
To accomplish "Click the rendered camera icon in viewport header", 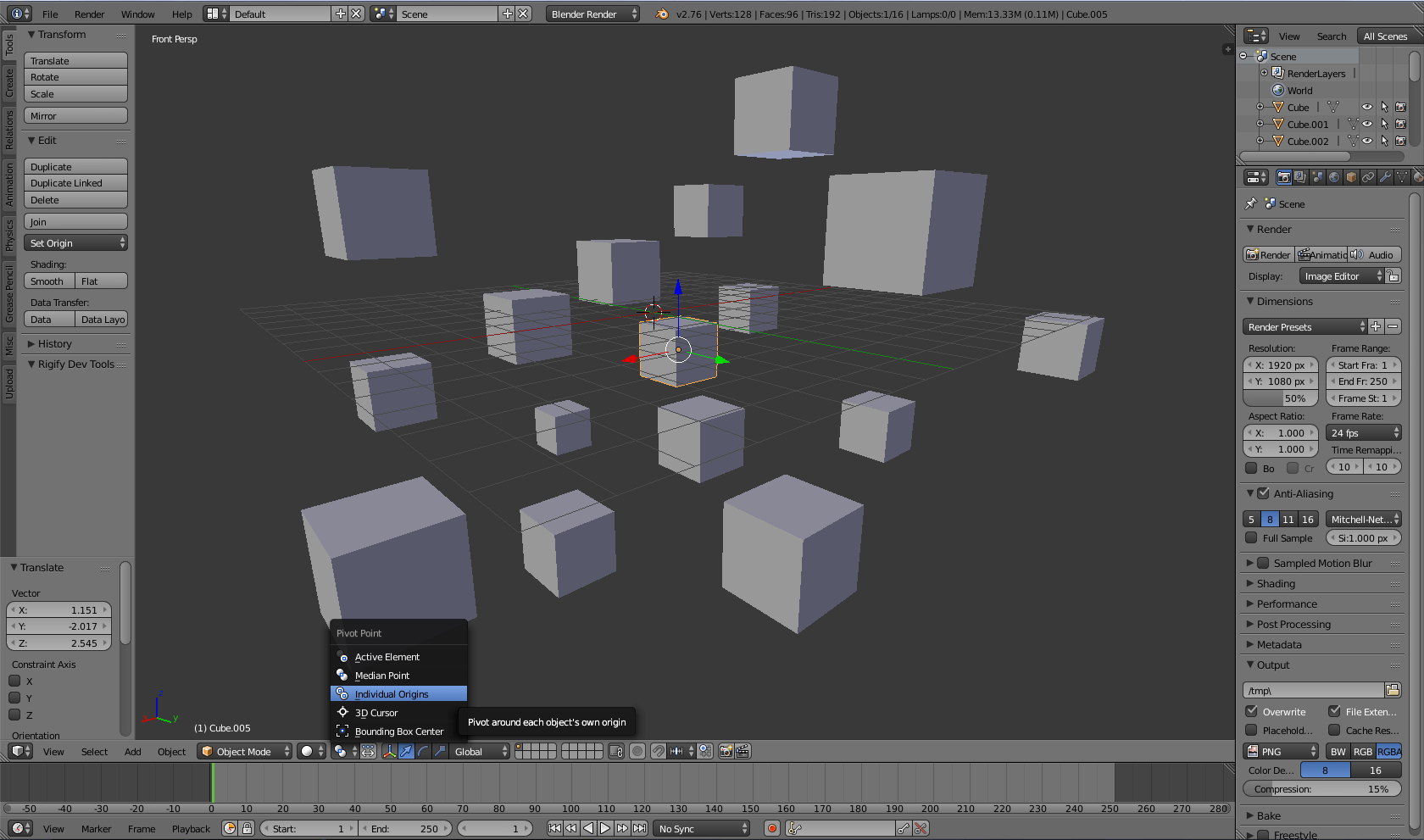I will (727, 751).
